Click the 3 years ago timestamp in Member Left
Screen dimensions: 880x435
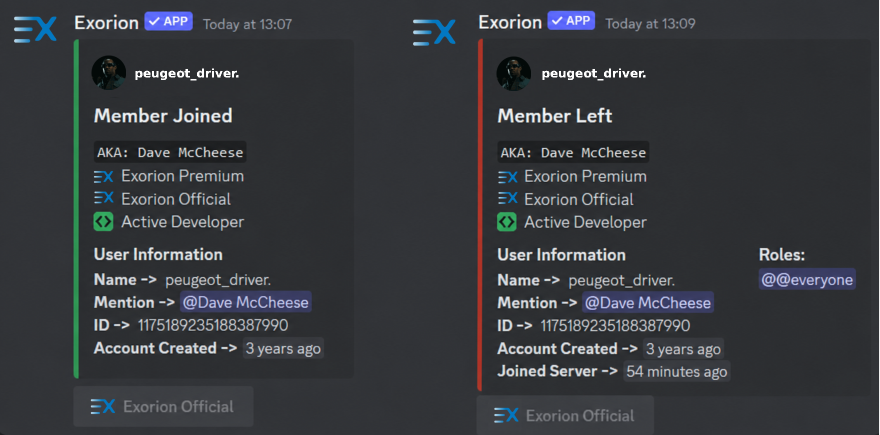[x=683, y=349]
